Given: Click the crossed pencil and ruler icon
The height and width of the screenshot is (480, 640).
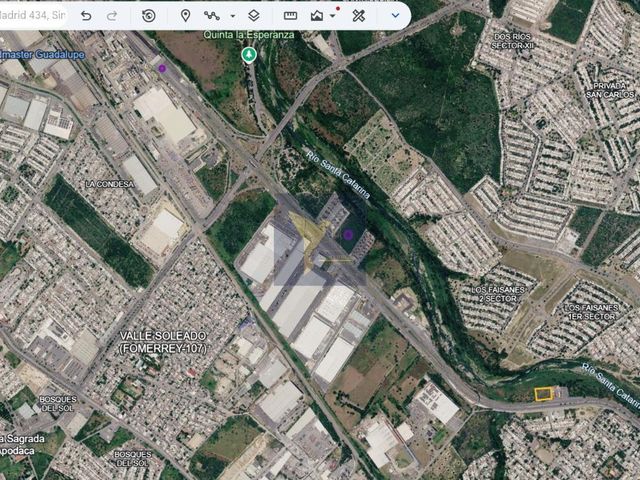Looking at the screenshot, I should (x=358, y=16).
